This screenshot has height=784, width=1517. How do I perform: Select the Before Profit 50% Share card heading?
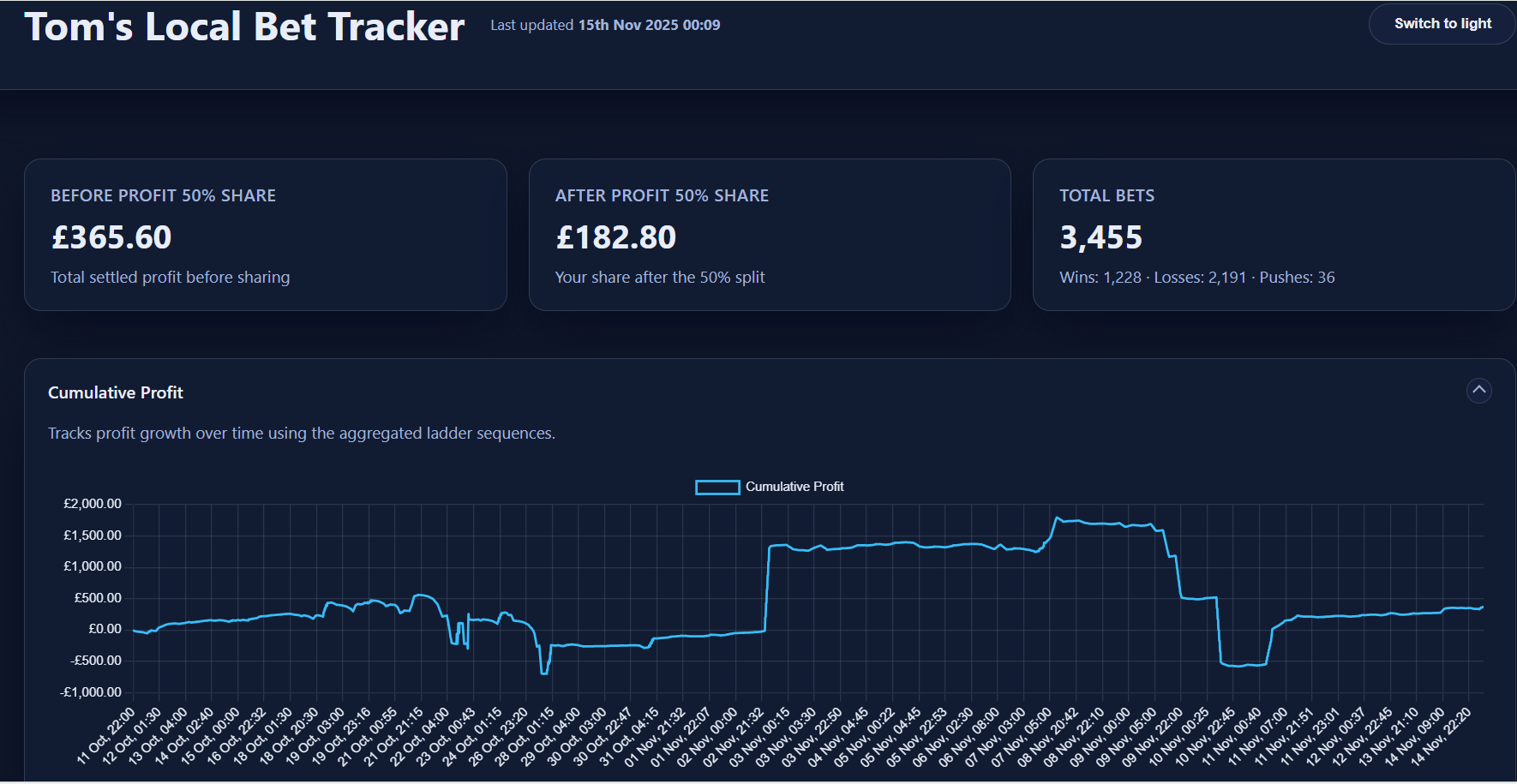(x=163, y=195)
